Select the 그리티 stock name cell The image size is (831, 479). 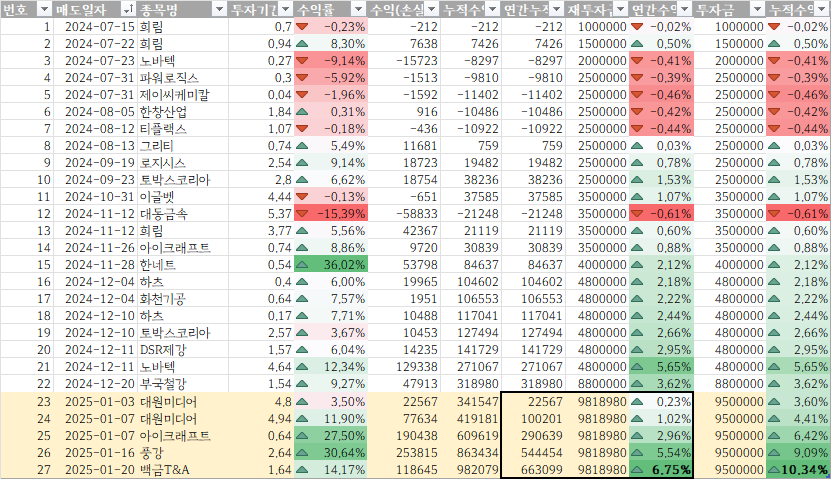coord(183,146)
